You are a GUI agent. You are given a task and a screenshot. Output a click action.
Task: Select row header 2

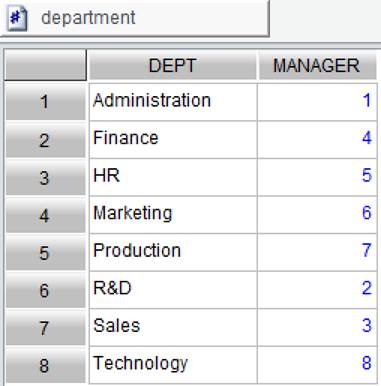pyautogui.click(x=45, y=140)
